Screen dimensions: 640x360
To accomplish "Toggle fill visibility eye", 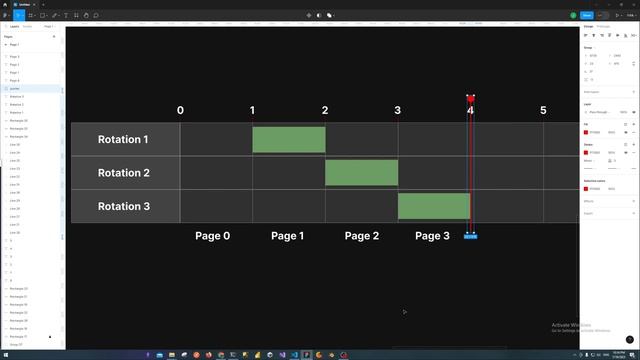I will (x=626, y=132).
